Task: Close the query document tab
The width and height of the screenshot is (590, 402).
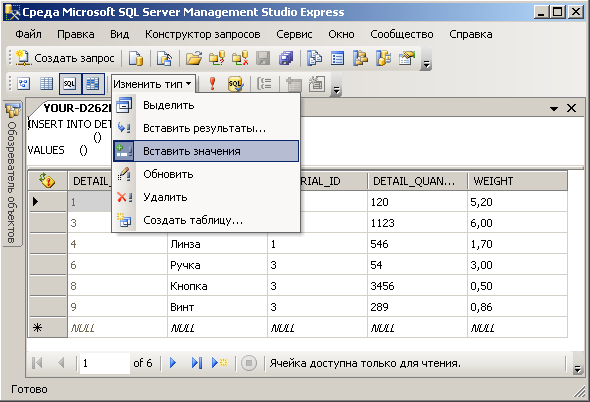Action: (x=572, y=108)
